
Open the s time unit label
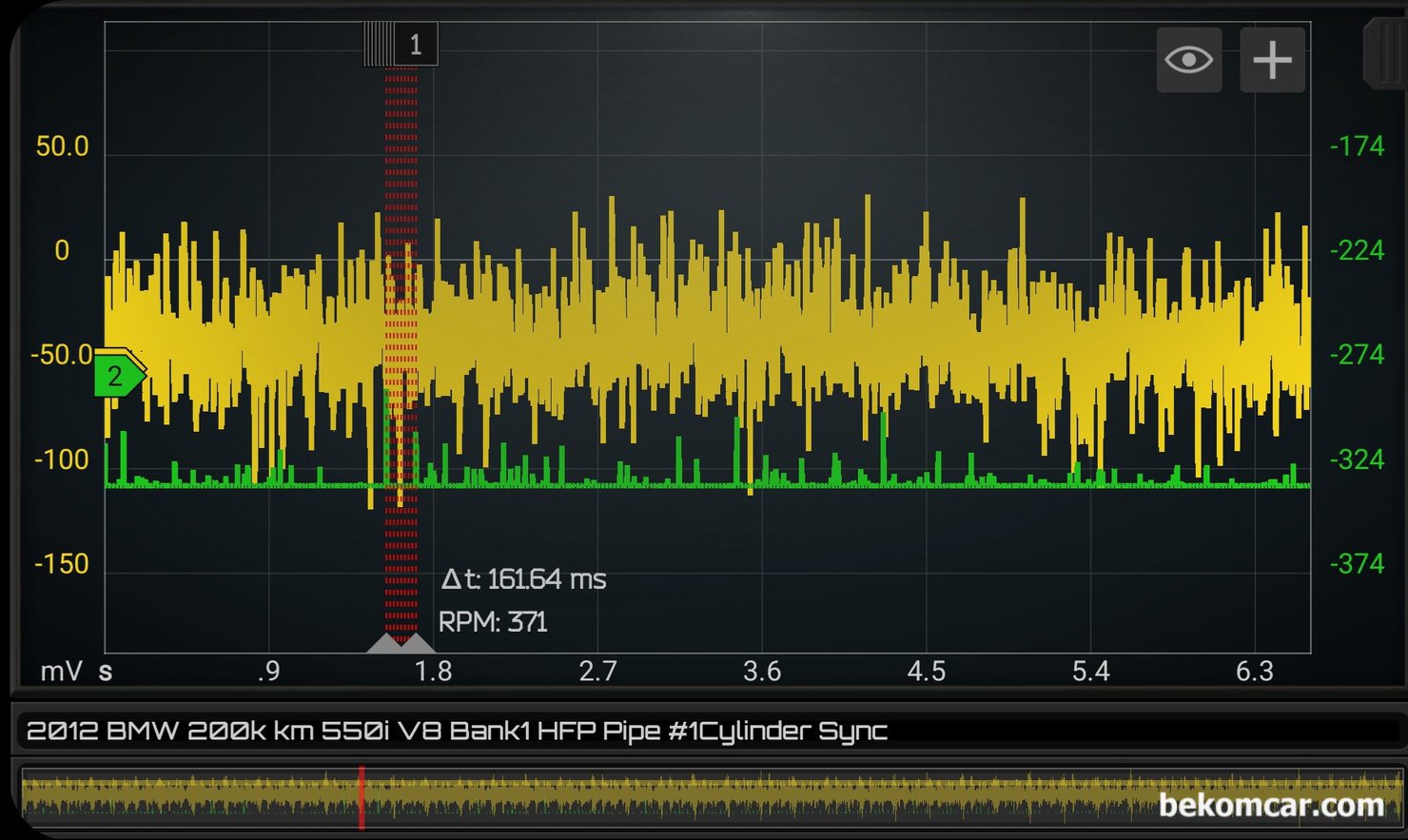click(x=106, y=672)
